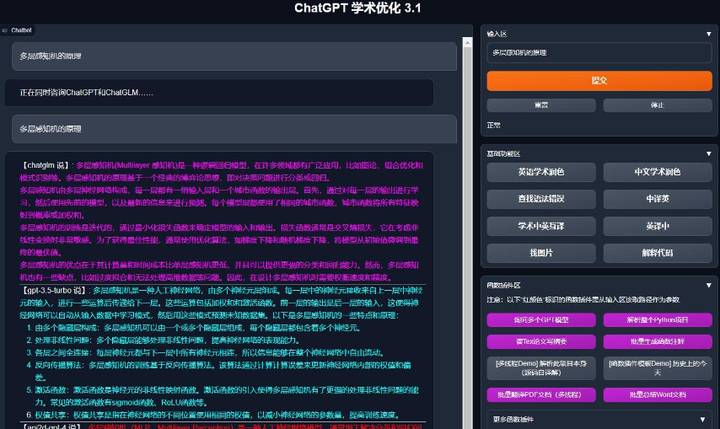Click the 解释代码 button
Image resolution: width=720 pixels, height=429 pixels.
658,253
